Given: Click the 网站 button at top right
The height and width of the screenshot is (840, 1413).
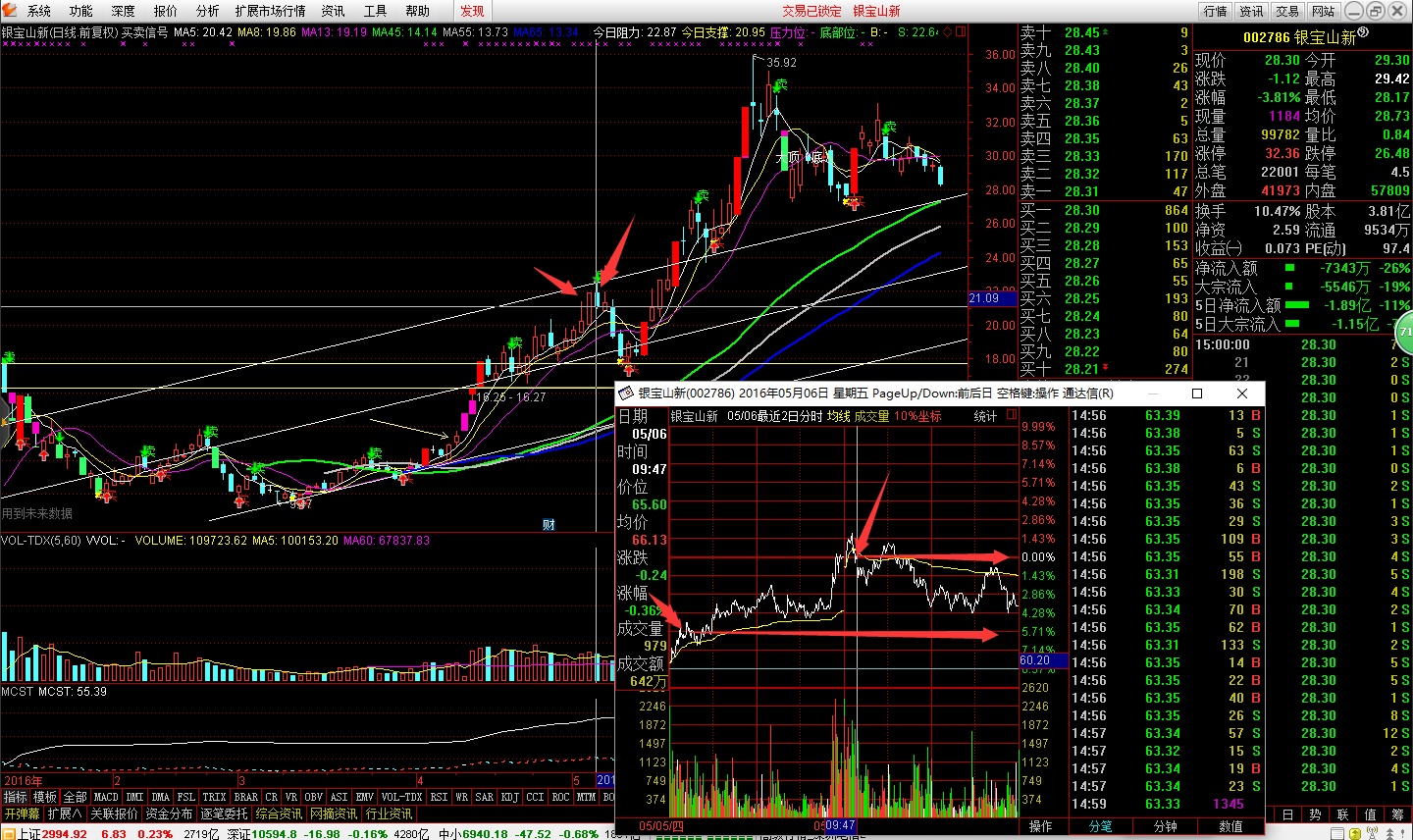Looking at the screenshot, I should point(1323,11).
